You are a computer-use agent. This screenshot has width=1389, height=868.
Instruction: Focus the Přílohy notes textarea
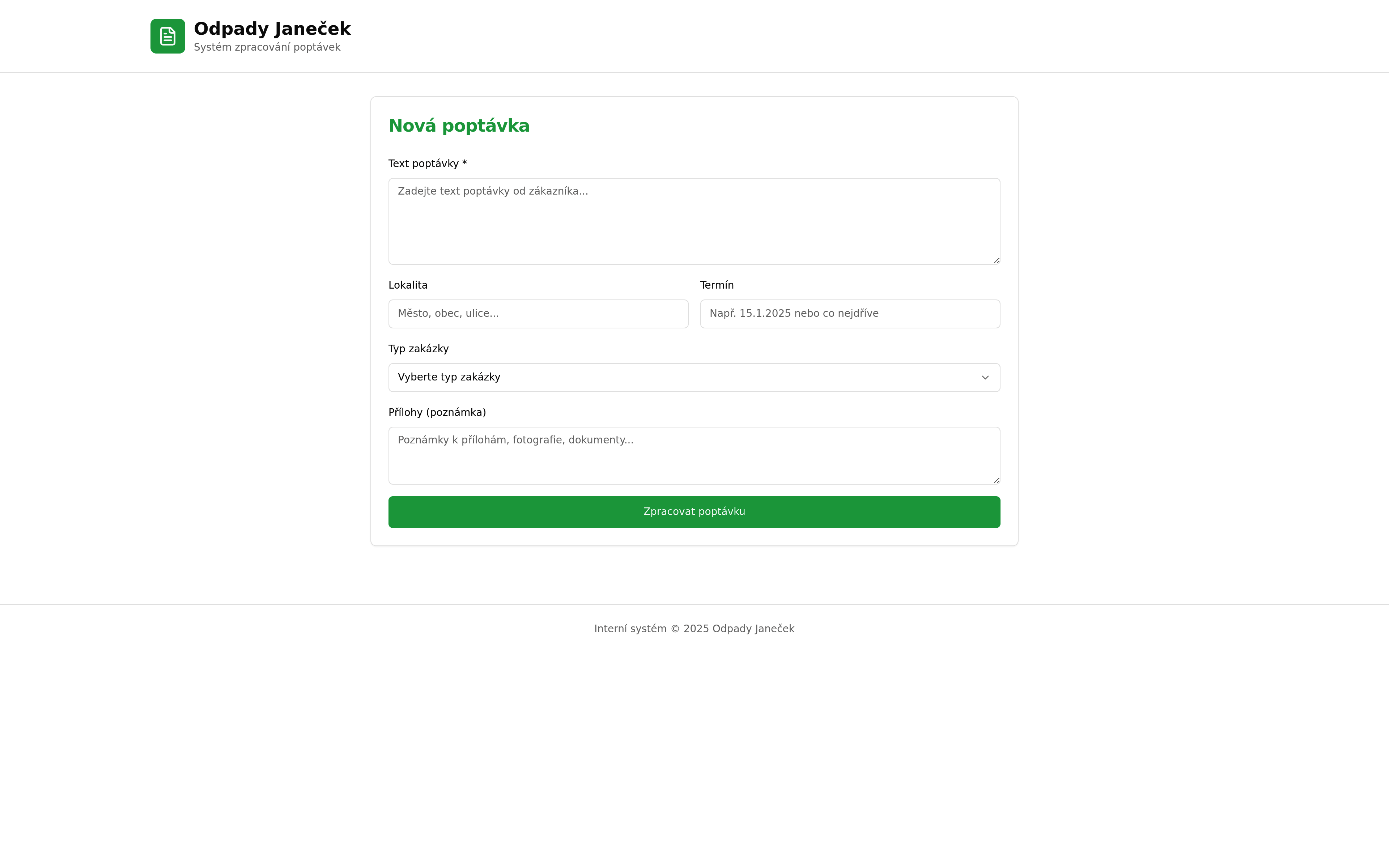[694, 455]
